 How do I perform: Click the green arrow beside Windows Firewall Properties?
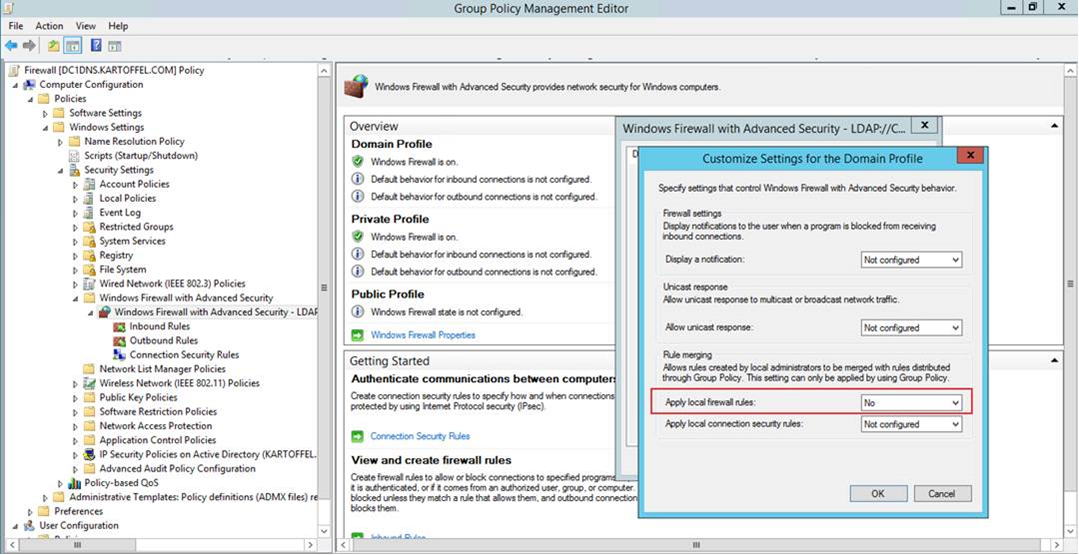point(357,335)
